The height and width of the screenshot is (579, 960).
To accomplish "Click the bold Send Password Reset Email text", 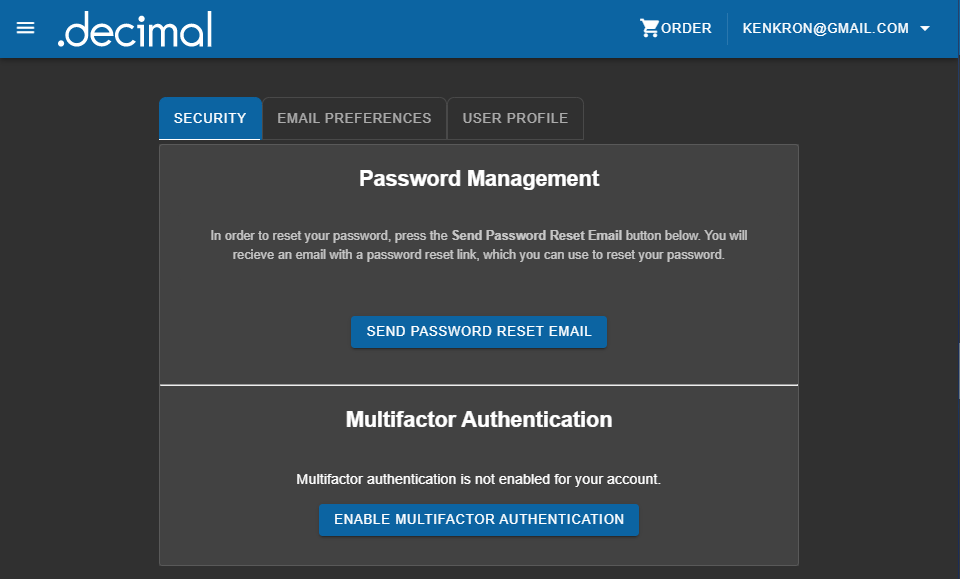I will [x=537, y=236].
